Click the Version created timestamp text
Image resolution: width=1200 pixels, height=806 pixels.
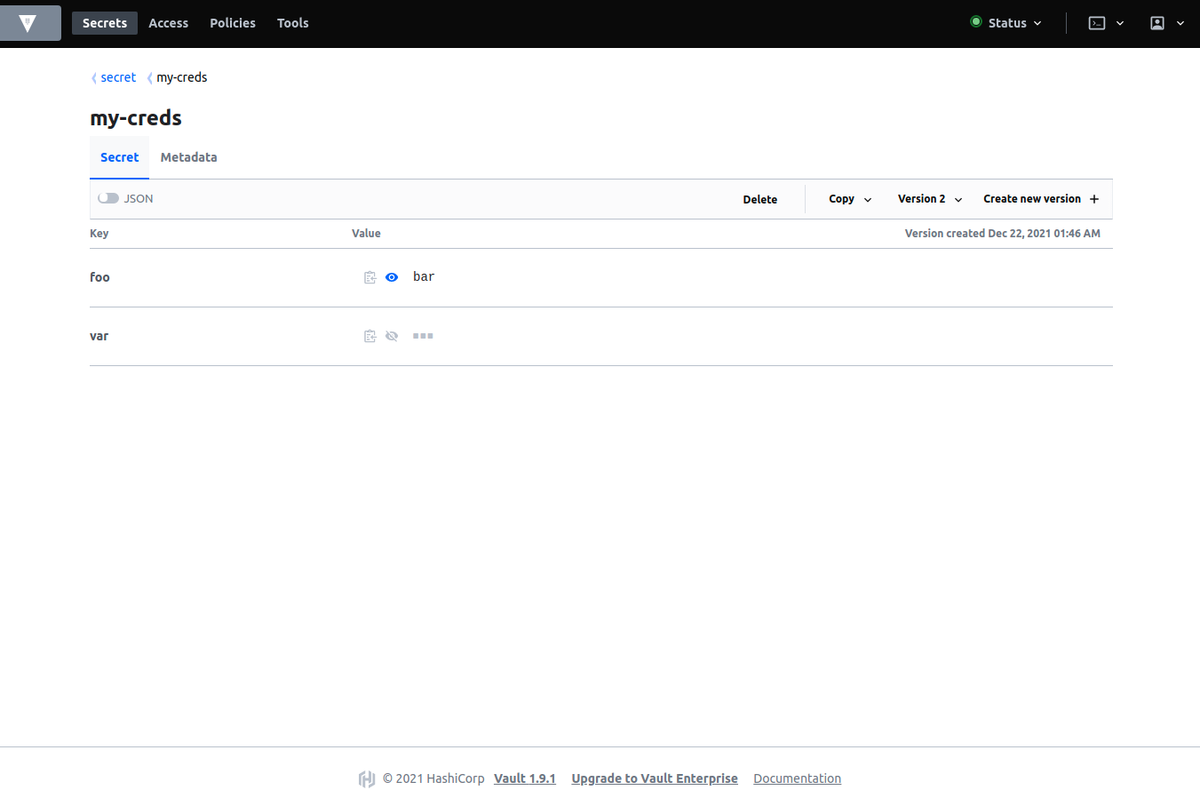[x=1002, y=233]
